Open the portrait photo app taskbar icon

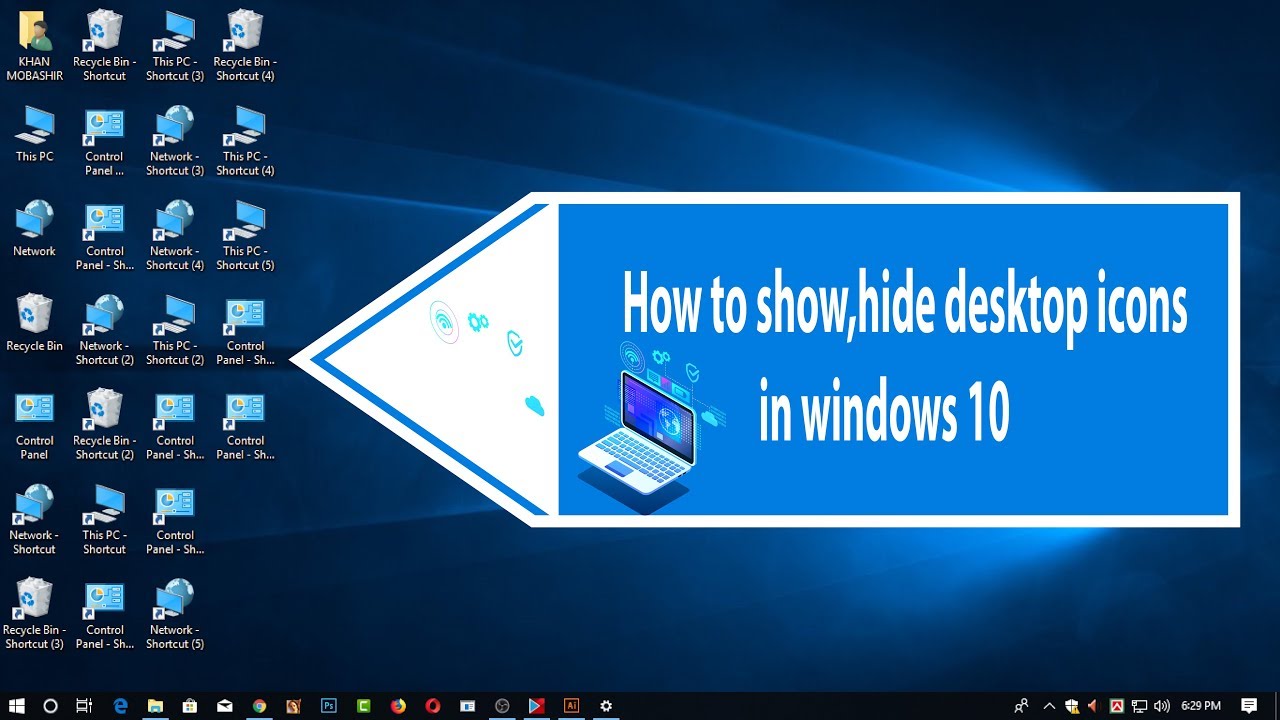click(294, 705)
